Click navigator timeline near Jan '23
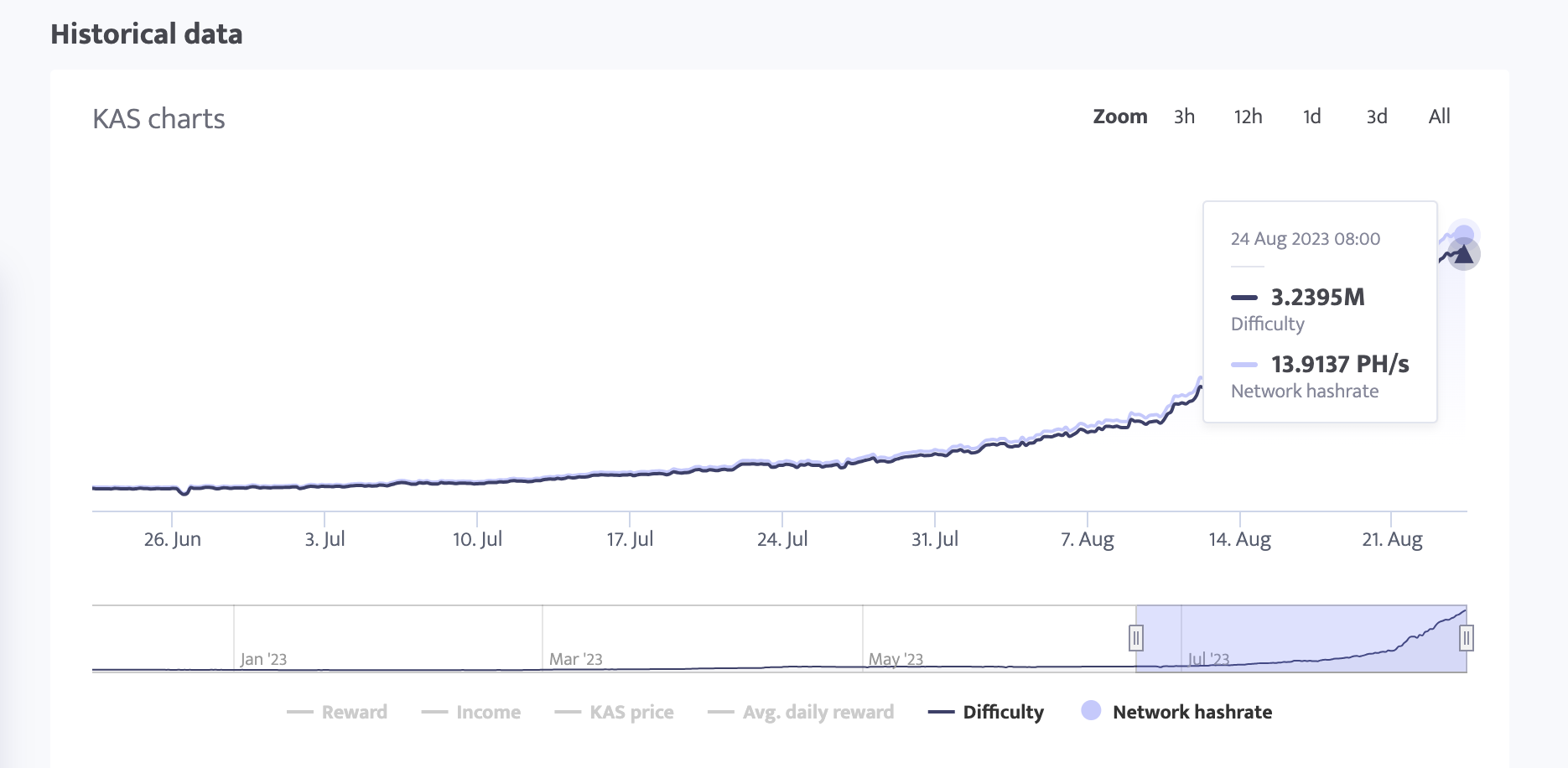1568x768 pixels. coord(263,659)
